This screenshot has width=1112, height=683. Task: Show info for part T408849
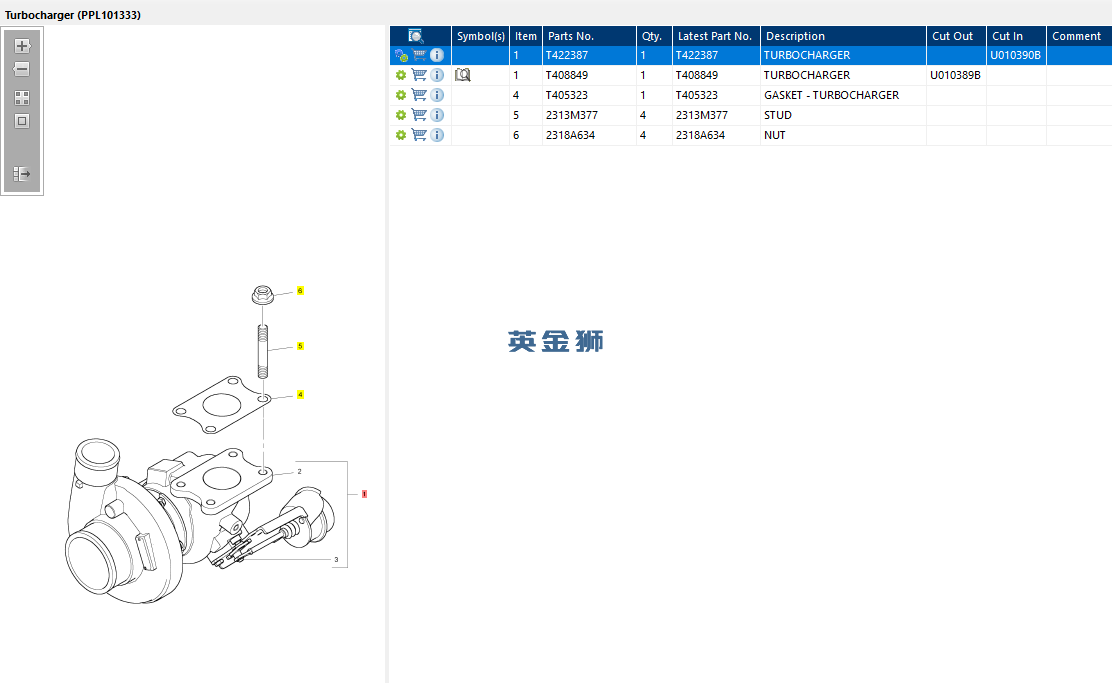click(x=437, y=74)
